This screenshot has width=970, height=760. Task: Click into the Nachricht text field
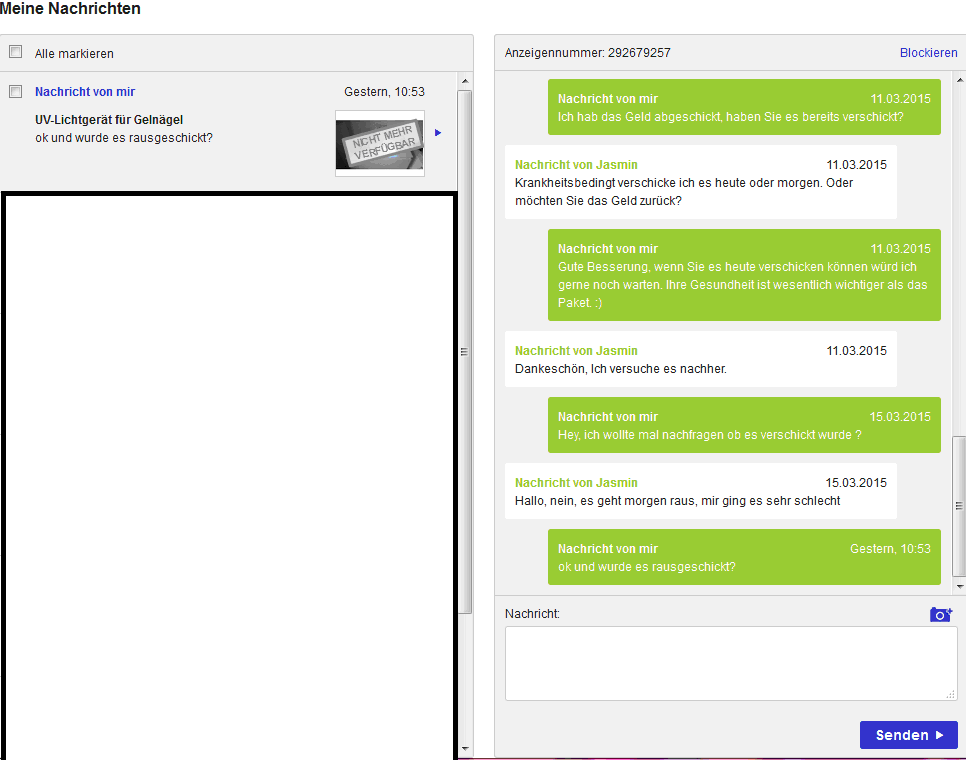(x=730, y=663)
